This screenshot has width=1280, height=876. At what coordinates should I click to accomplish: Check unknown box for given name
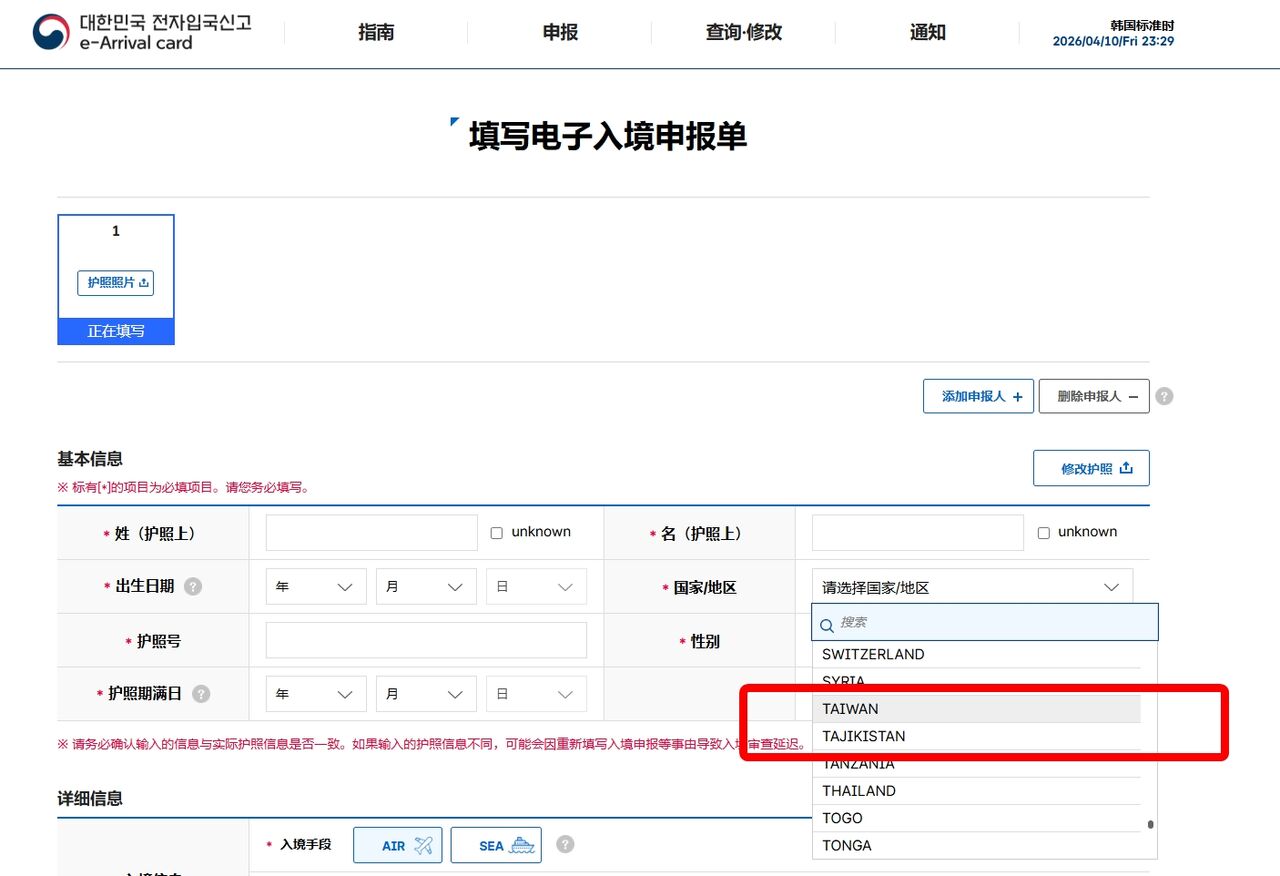[1044, 533]
